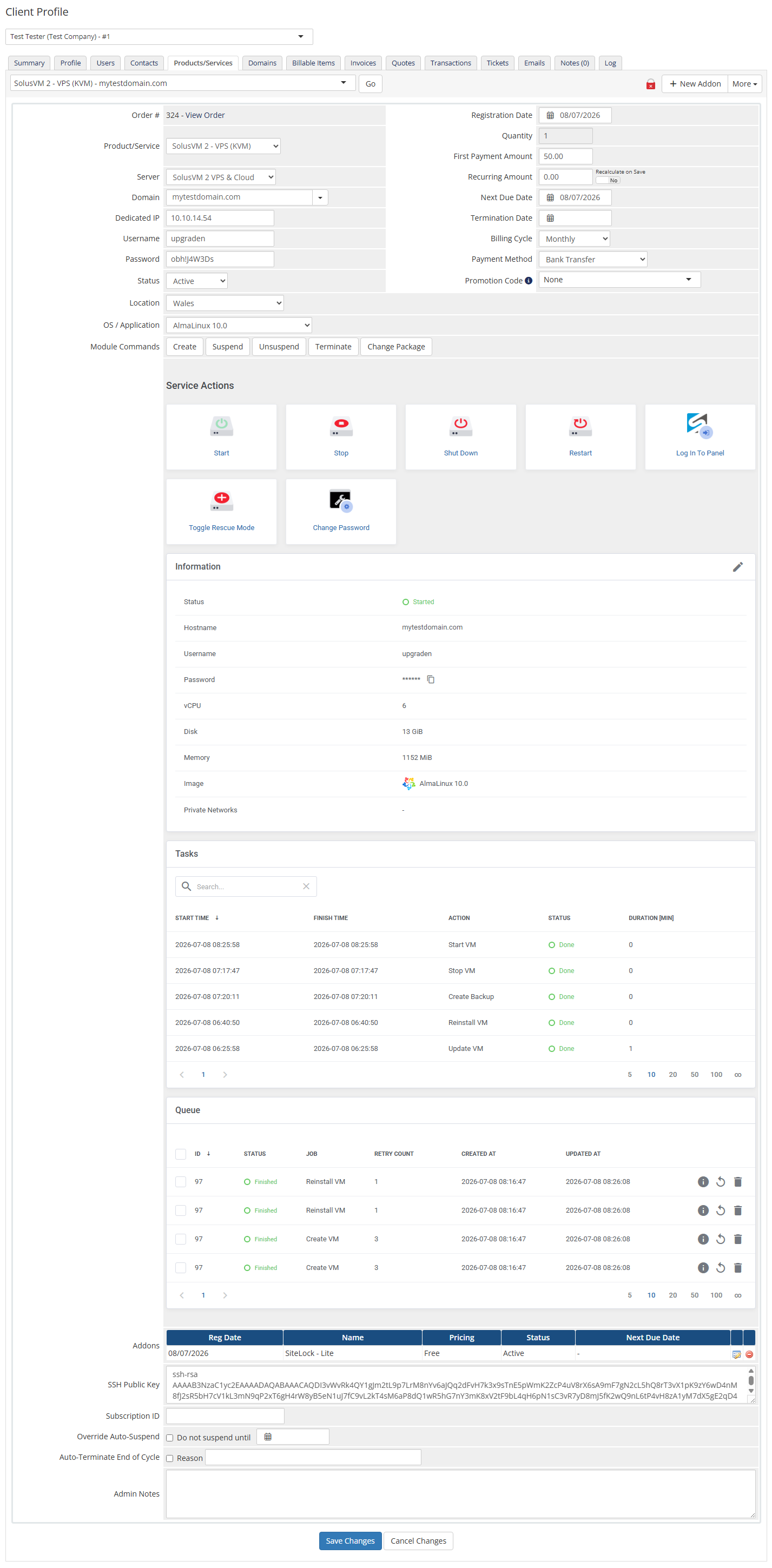Viewport: 772px width, 1568px height.
Task: Open the Do not suspend until calendar
Action: (267, 1437)
